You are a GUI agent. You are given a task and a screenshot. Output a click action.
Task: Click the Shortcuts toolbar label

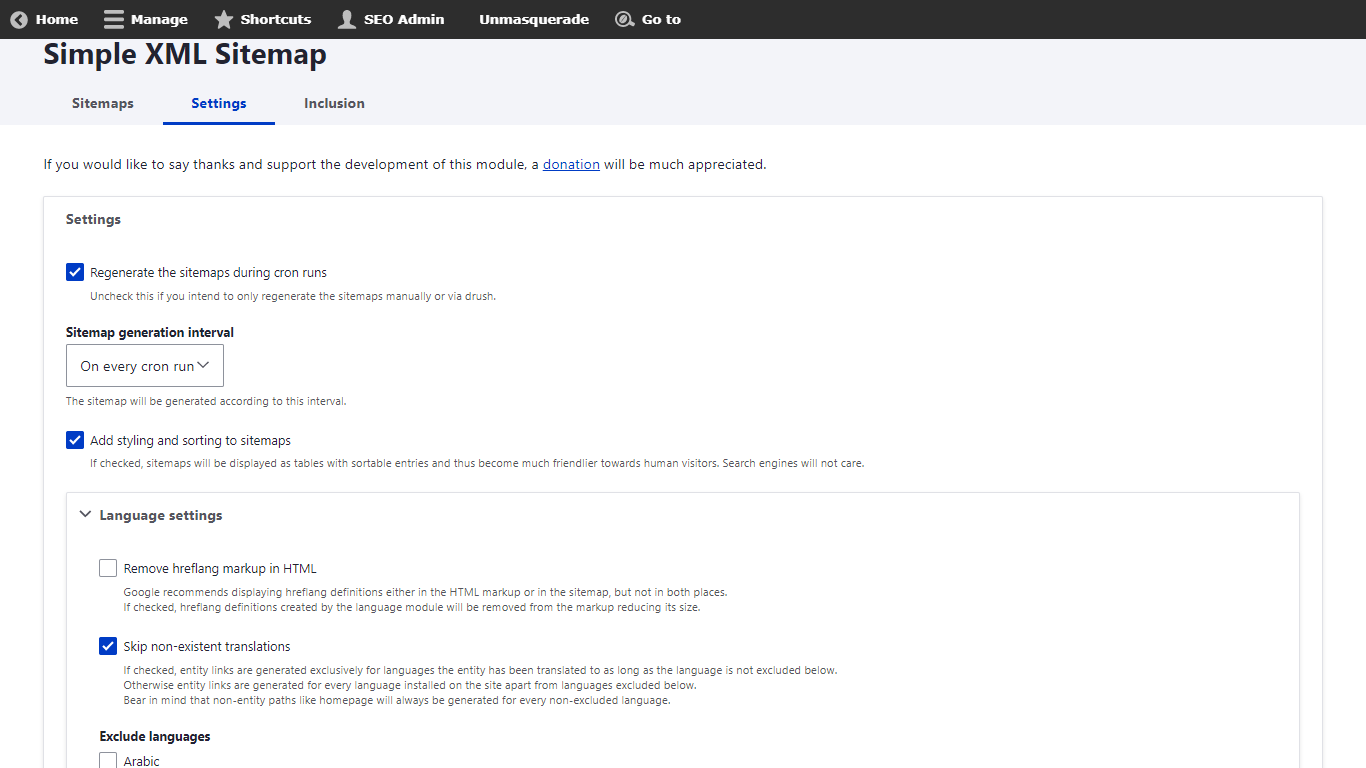tap(275, 19)
